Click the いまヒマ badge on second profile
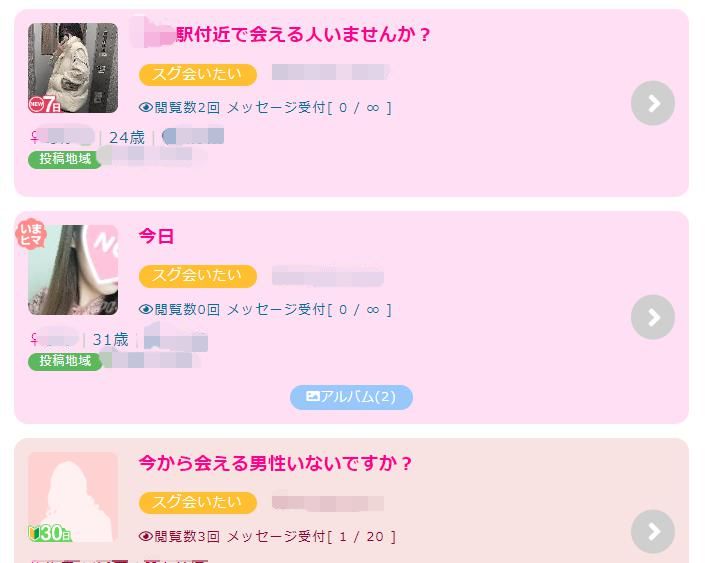 point(31,234)
